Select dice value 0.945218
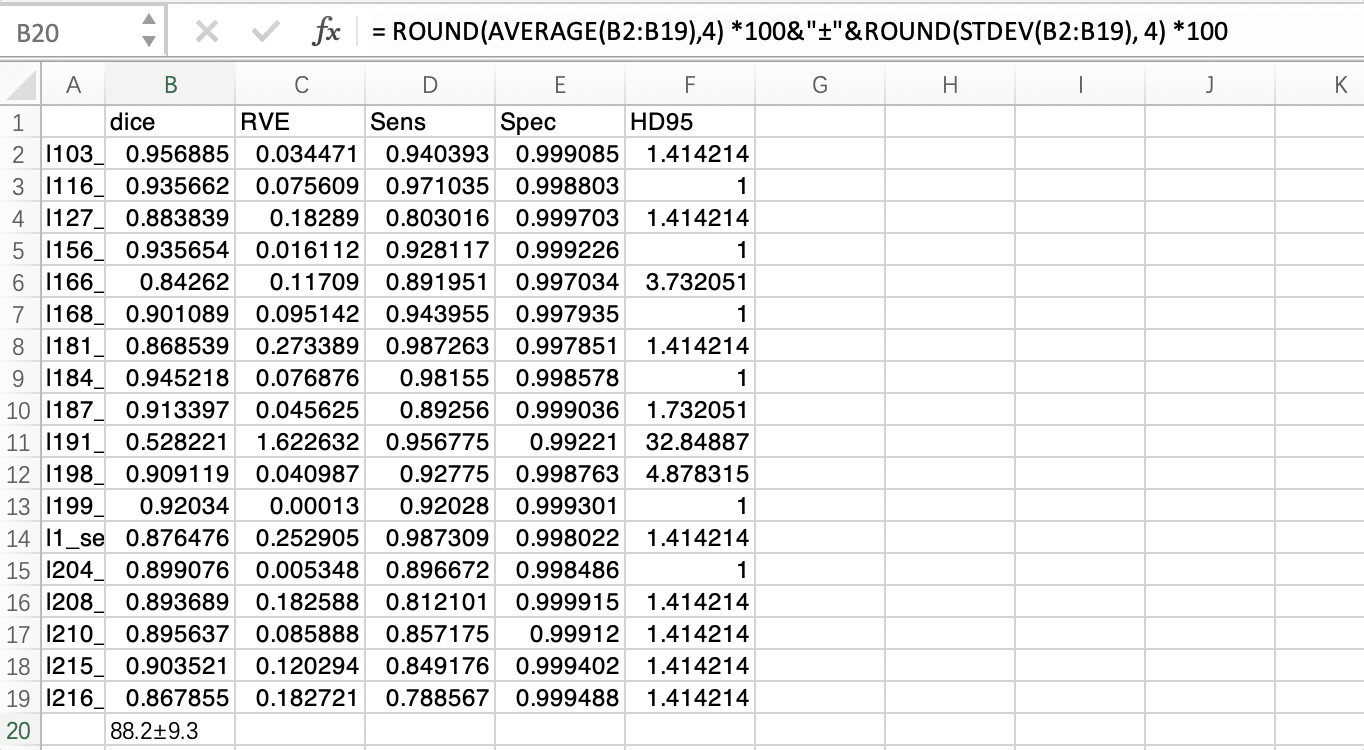1364x750 pixels. click(x=170, y=378)
